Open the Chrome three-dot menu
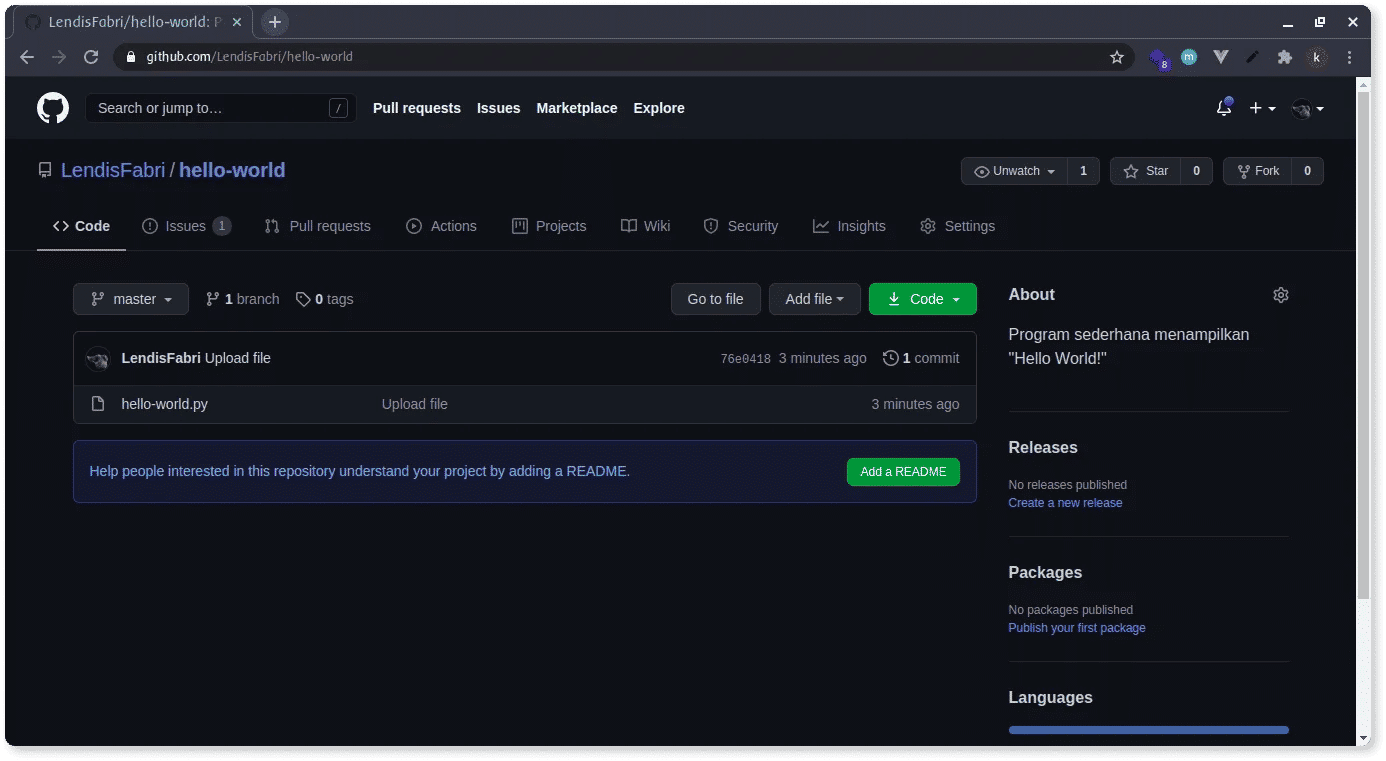The width and height of the screenshot is (1386, 761). coord(1350,57)
